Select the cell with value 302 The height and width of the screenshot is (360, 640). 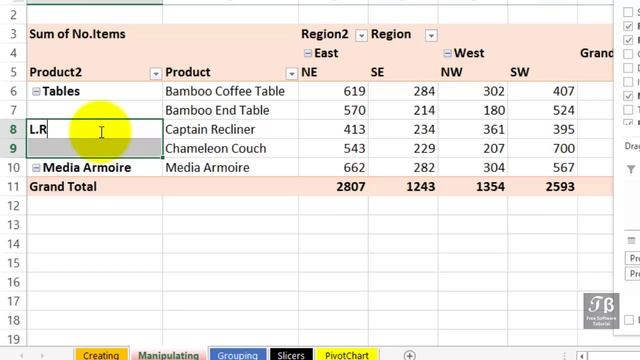473,91
